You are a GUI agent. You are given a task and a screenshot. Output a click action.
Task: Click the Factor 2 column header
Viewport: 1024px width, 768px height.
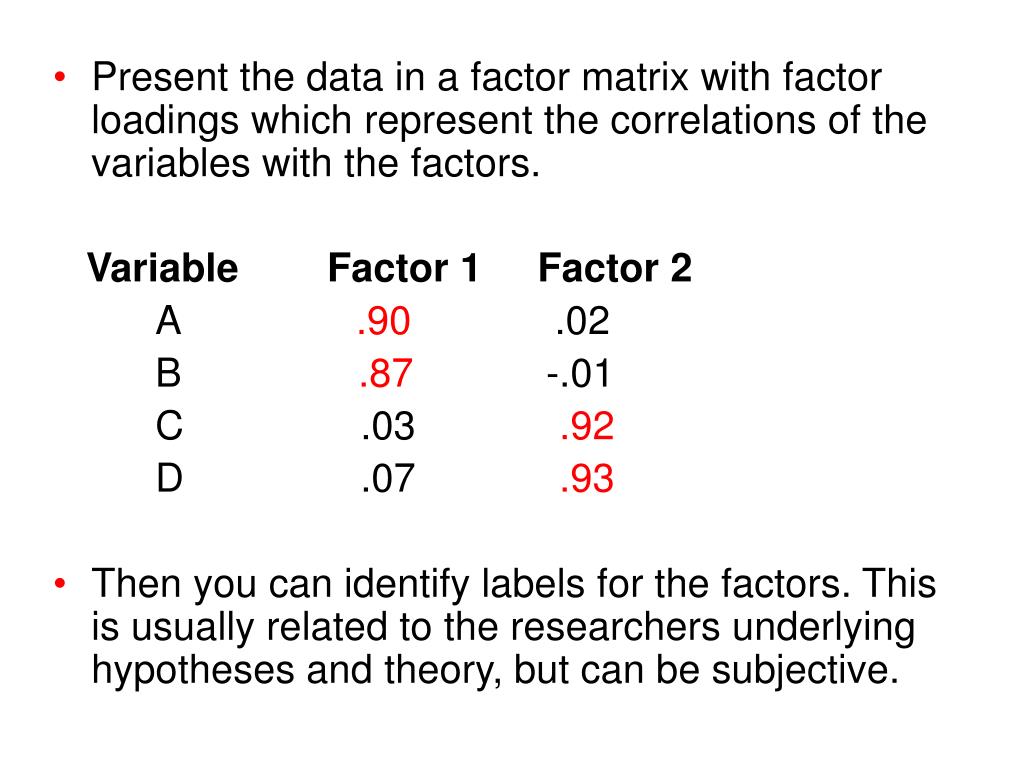615,268
